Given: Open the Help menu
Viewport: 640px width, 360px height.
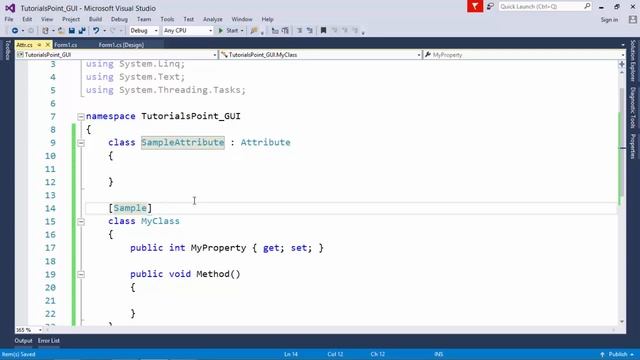Looking at the screenshot, I should [267, 19].
